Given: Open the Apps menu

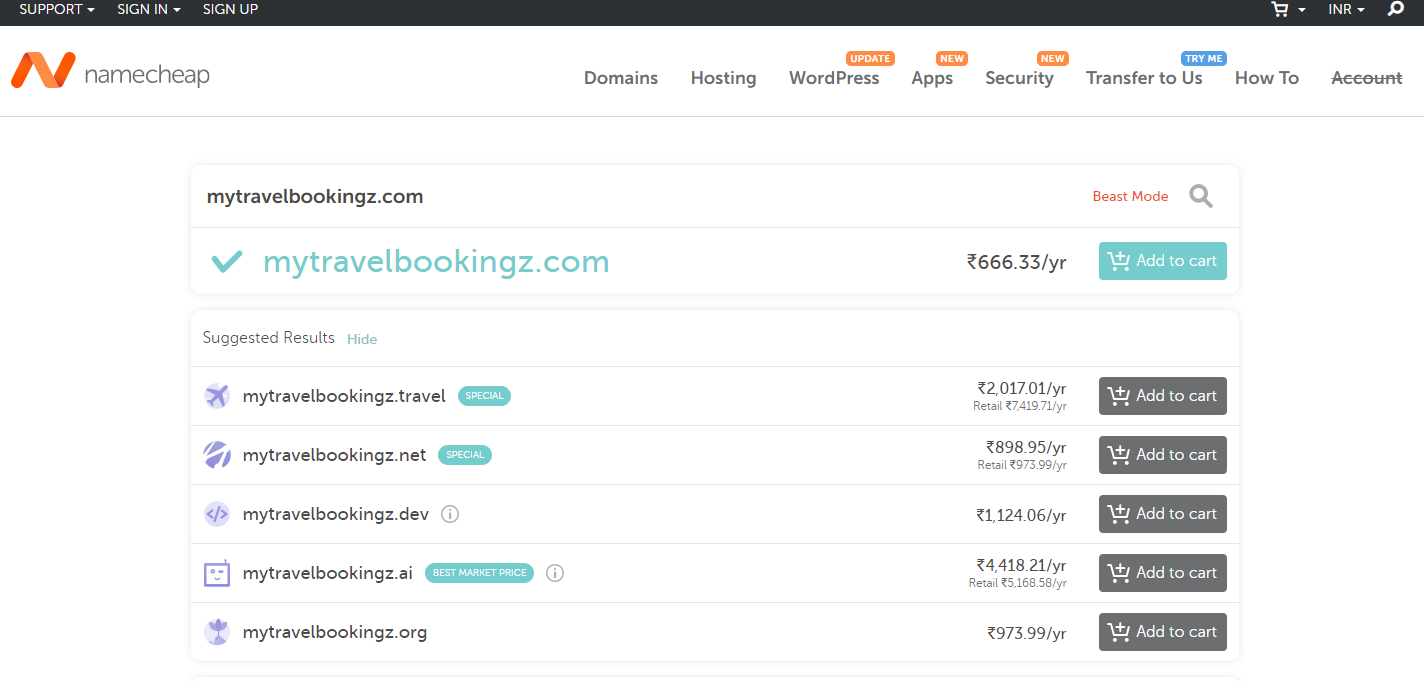Looking at the screenshot, I should [x=932, y=78].
